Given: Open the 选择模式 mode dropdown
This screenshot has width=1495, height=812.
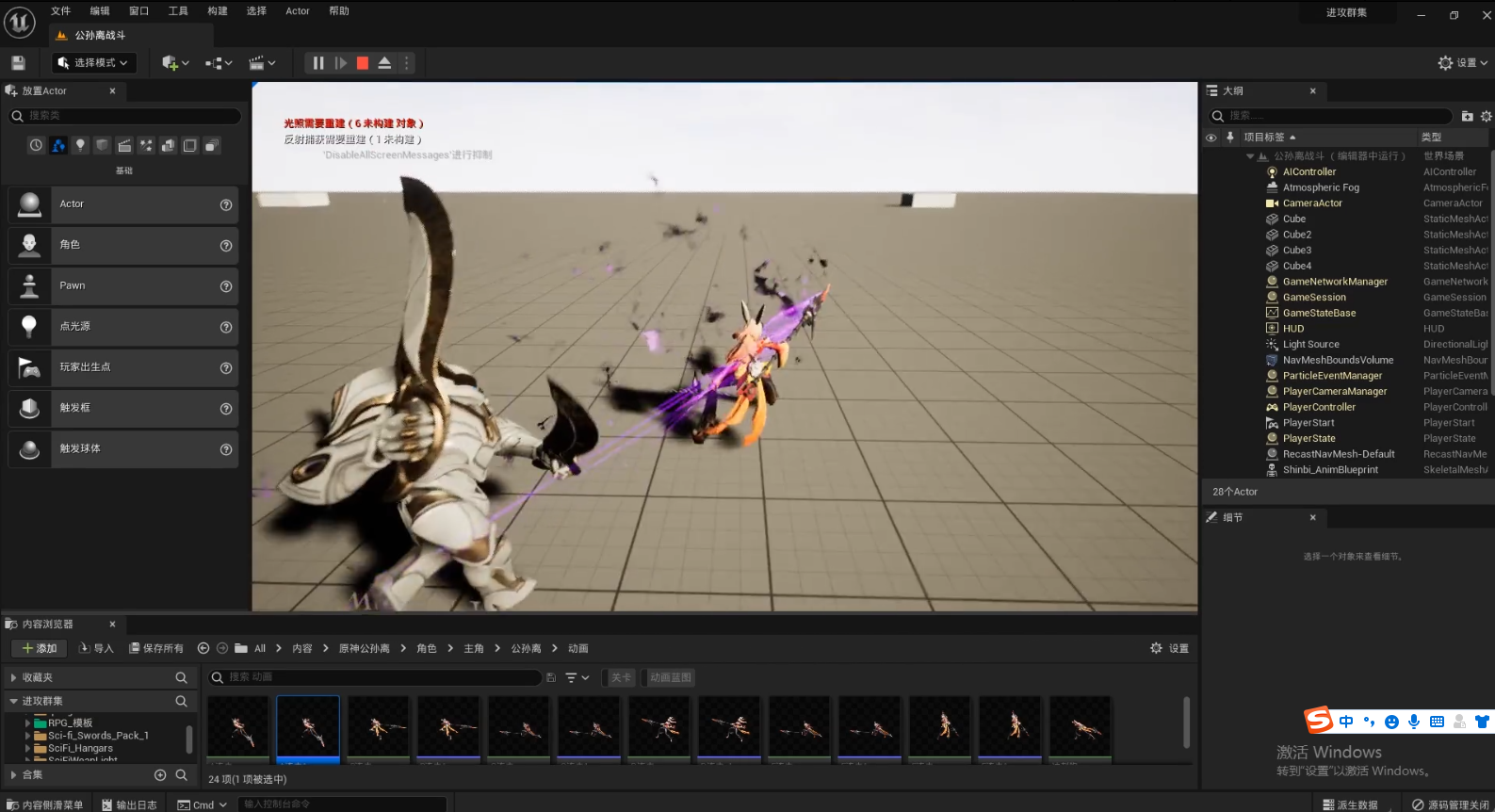Looking at the screenshot, I should (x=93, y=63).
